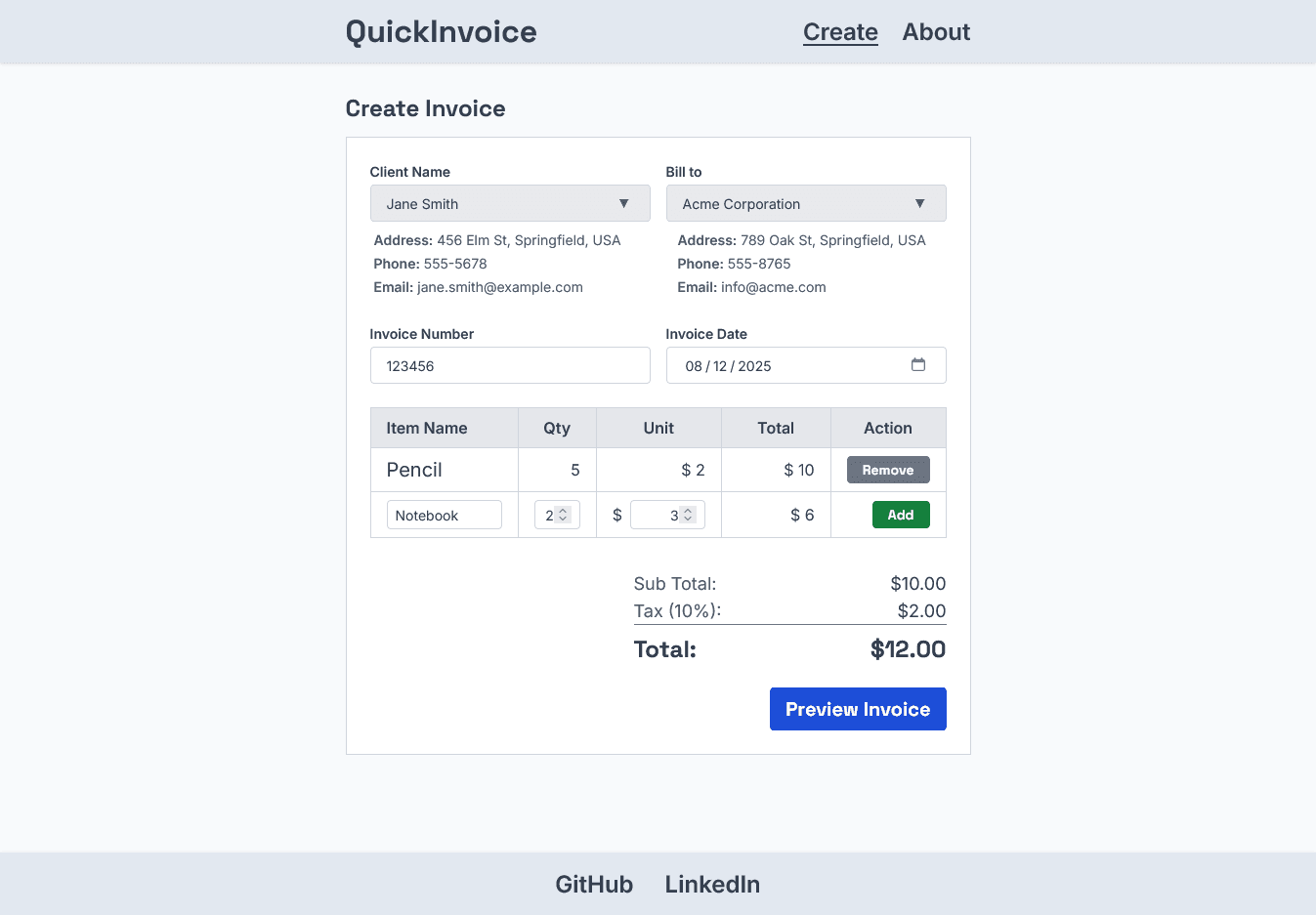Screen dimensions: 1316x915
Task: Go to the Create nav tab
Action: (840, 32)
